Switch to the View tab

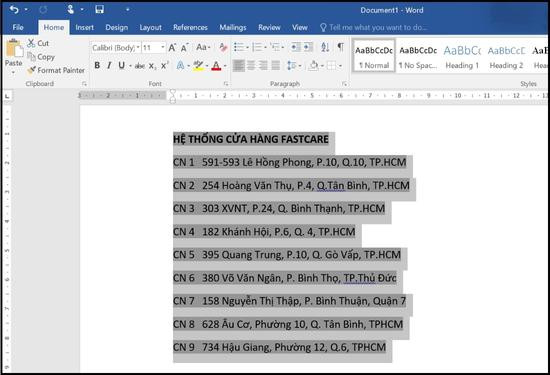pyautogui.click(x=300, y=27)
